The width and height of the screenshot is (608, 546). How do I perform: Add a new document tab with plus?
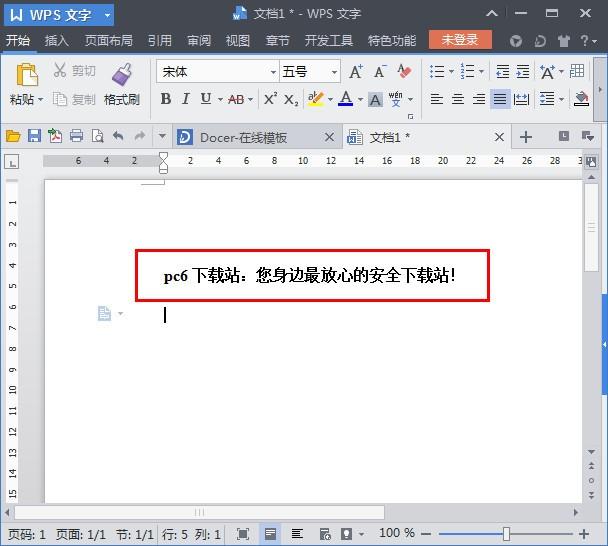[526, 137]
